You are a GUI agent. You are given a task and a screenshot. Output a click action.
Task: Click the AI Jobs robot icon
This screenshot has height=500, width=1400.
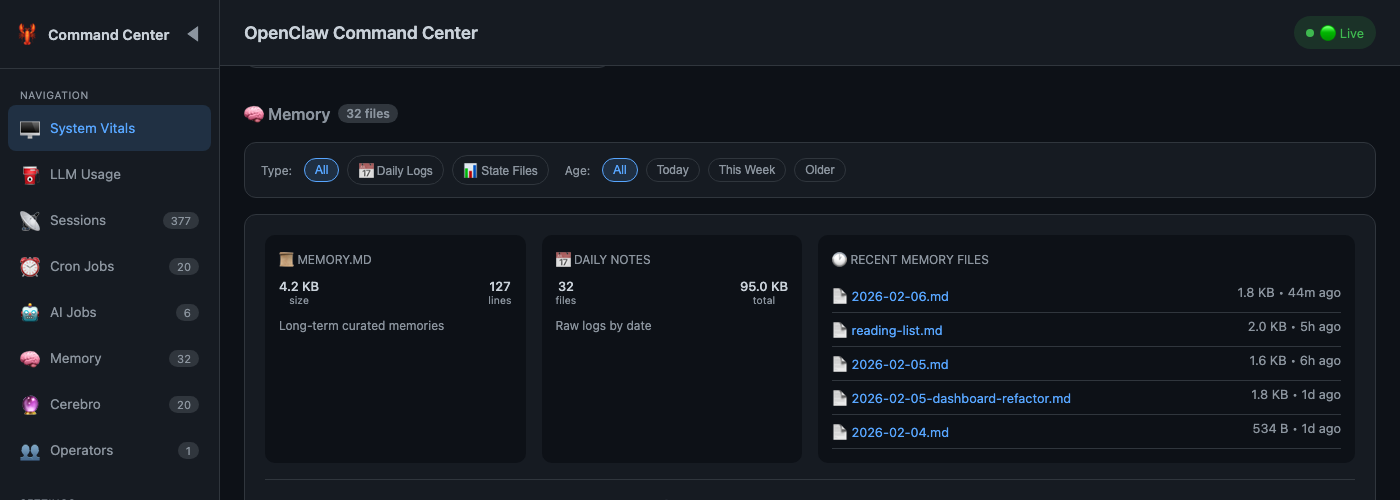(30, 313)
